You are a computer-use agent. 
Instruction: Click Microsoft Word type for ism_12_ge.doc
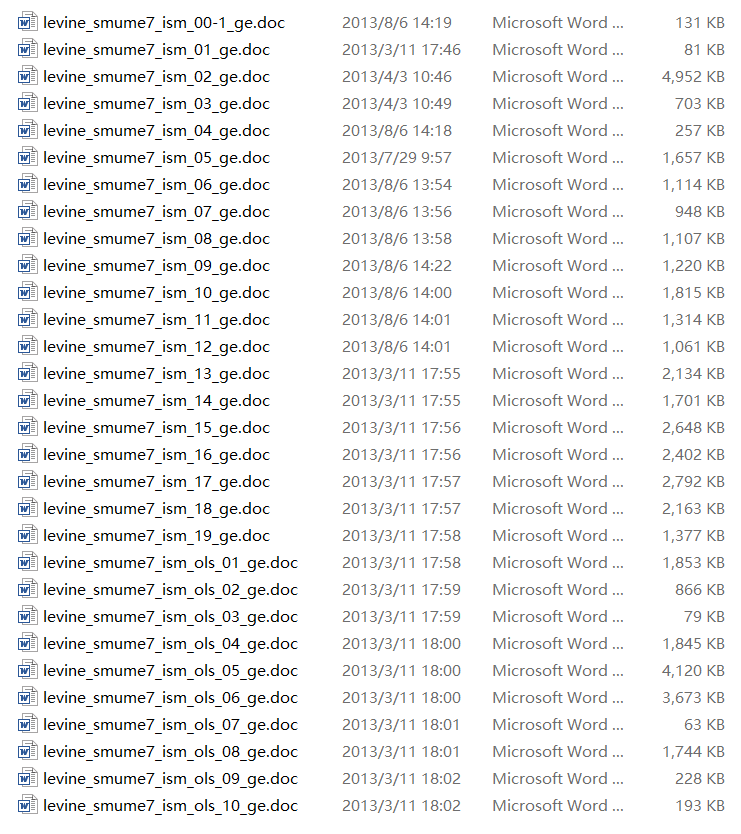(558, 346)
